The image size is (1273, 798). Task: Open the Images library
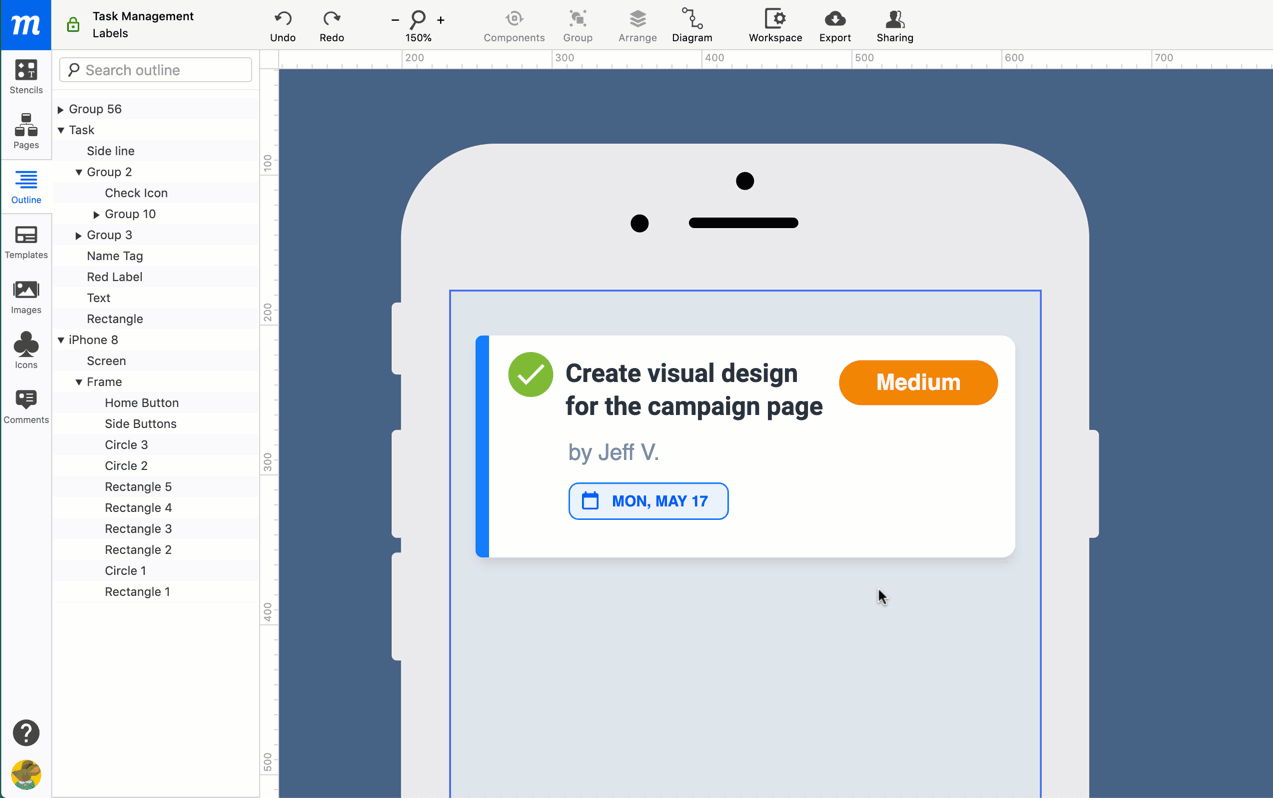(26, 296)
